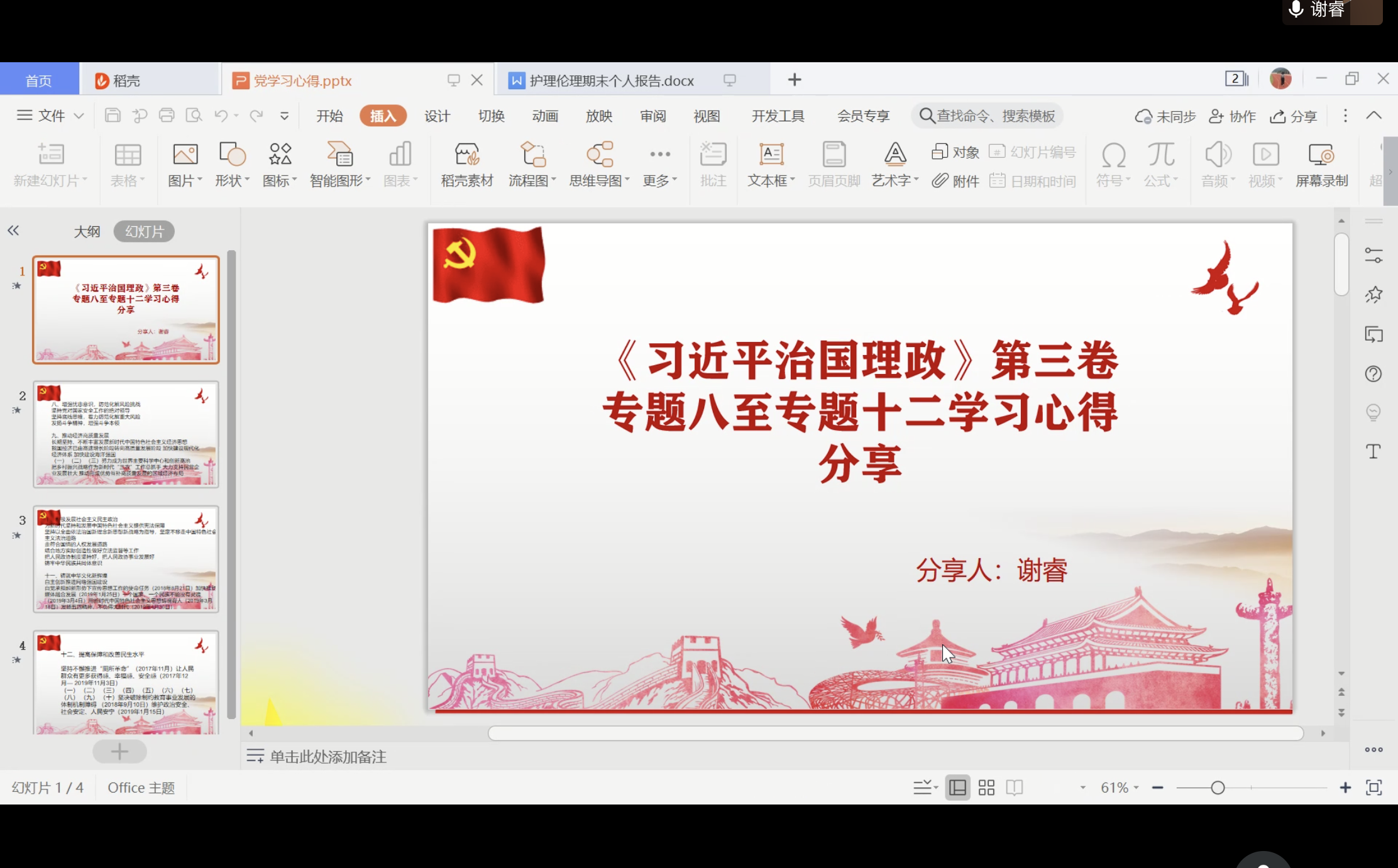Click the fit-to-window icon in status bar

[x=1374, y=788]
